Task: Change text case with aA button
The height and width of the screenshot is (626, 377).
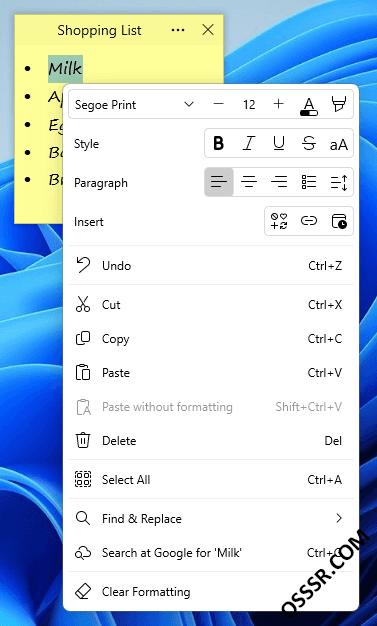Action: (339, 144)
